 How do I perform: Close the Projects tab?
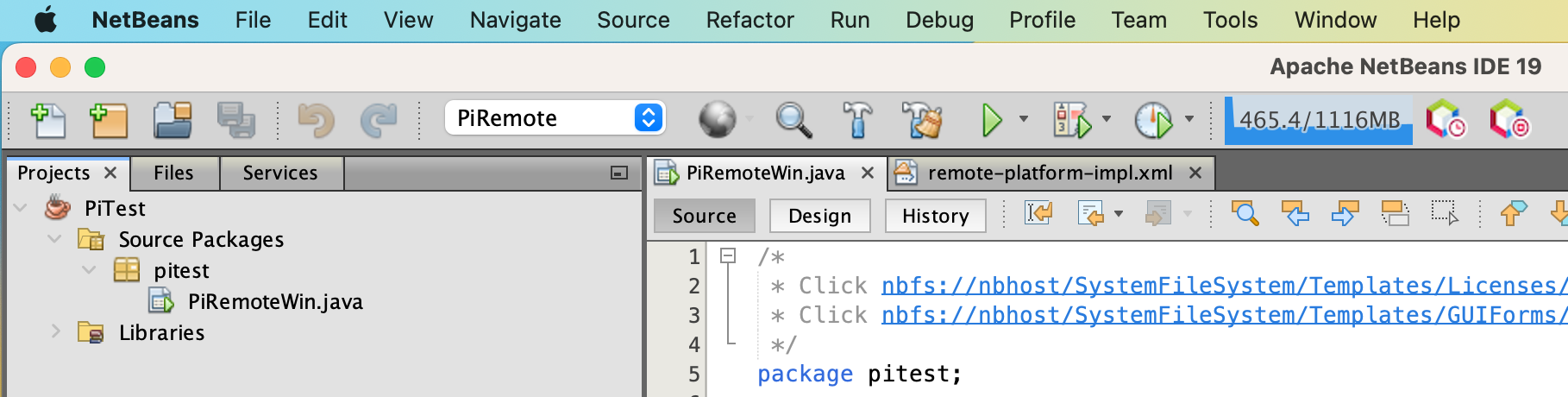point(110,173)
